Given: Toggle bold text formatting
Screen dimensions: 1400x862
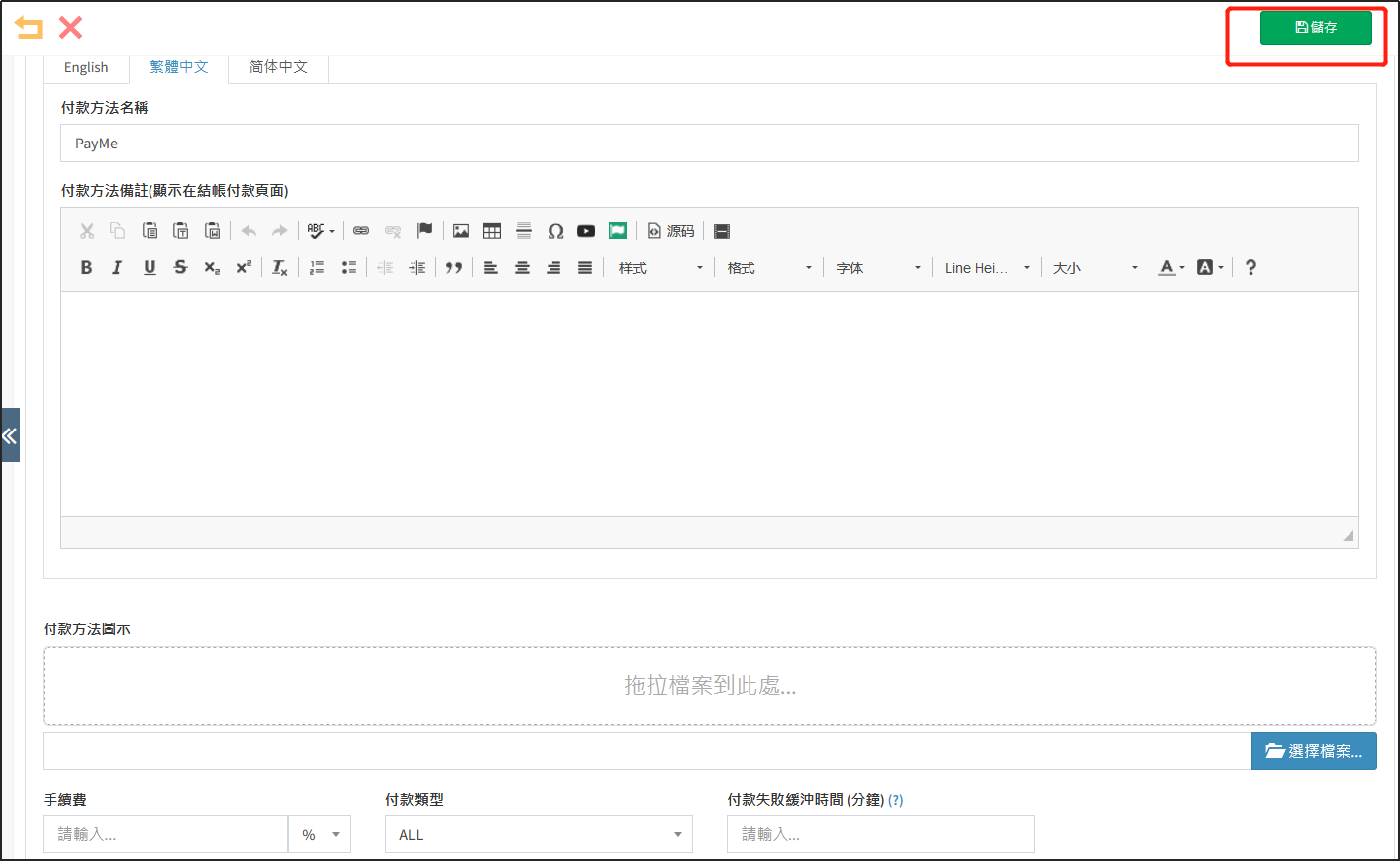Looking at the screenshot, I should [x=86, y=266].
